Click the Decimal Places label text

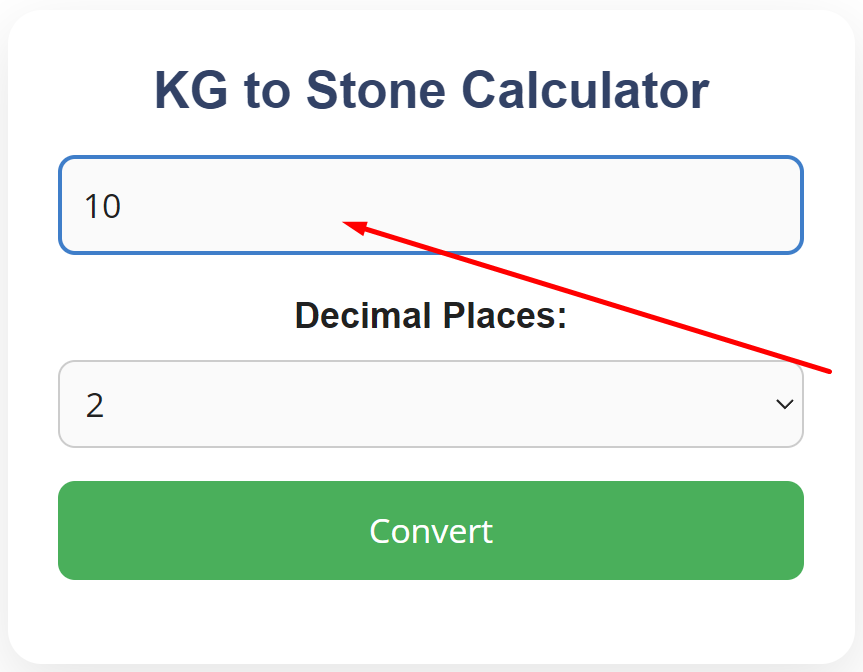(x=430, y=315)
